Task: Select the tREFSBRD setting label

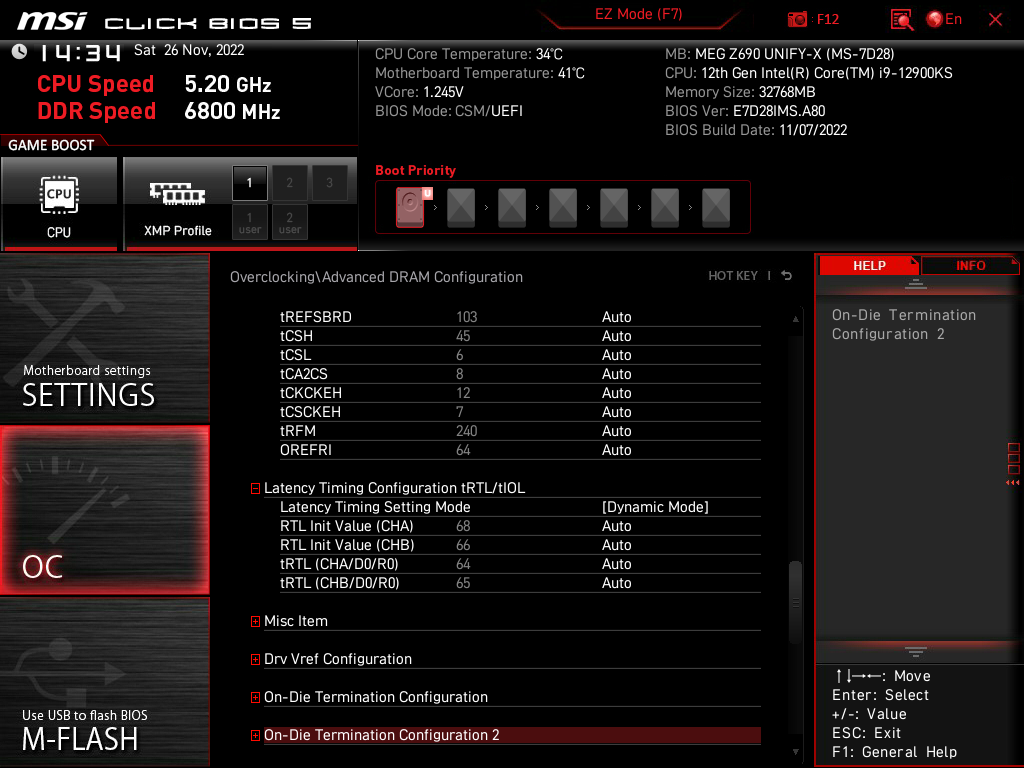Action: tap(315, 317)
